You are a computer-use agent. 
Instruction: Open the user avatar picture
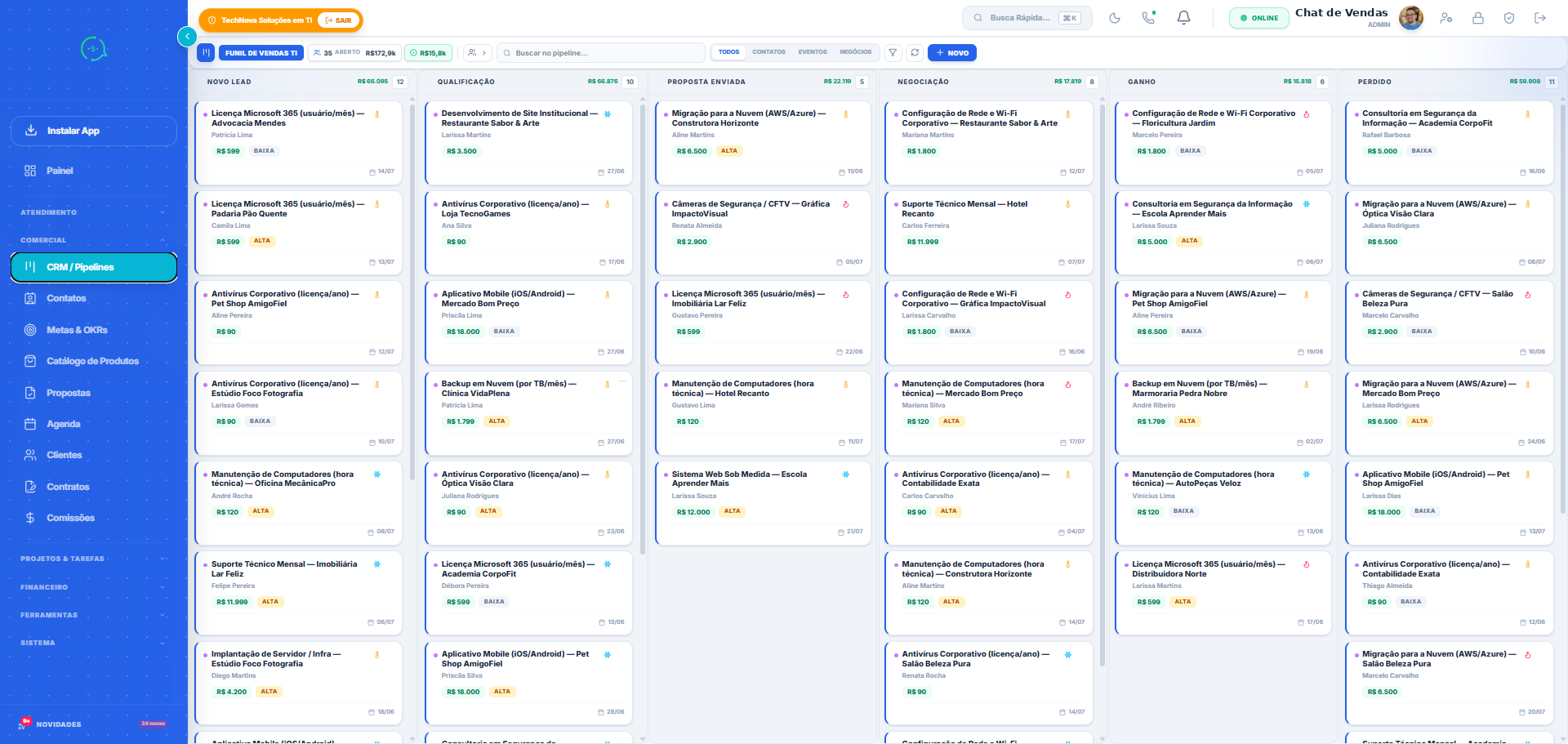[x=1410, y=17]
